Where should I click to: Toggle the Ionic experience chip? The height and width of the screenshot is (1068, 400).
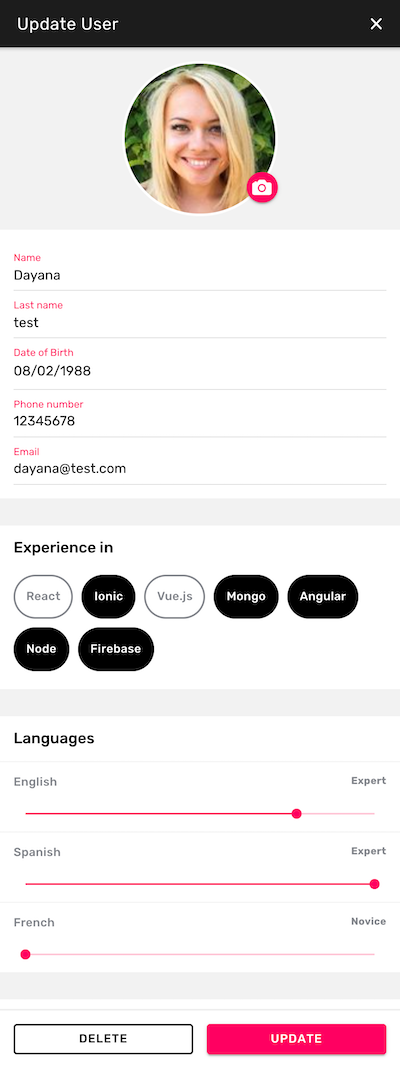point(108,597)
